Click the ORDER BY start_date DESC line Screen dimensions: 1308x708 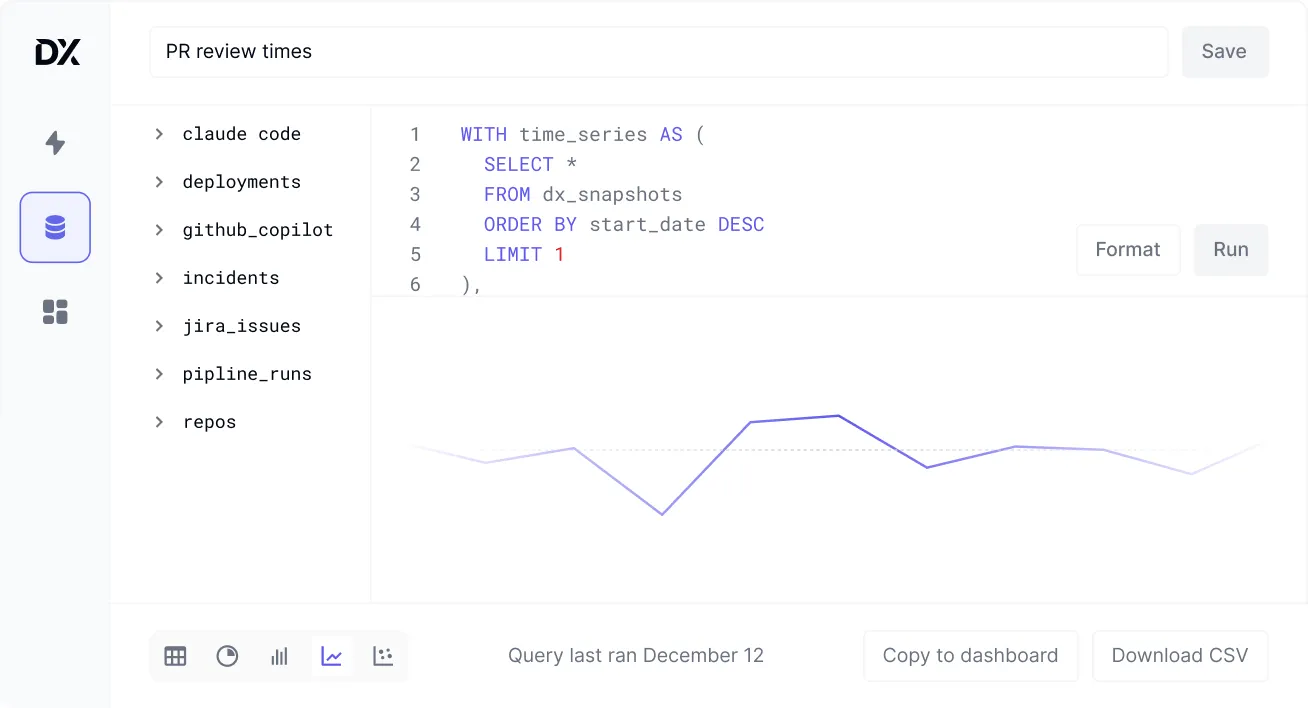(x=624, y=224)
